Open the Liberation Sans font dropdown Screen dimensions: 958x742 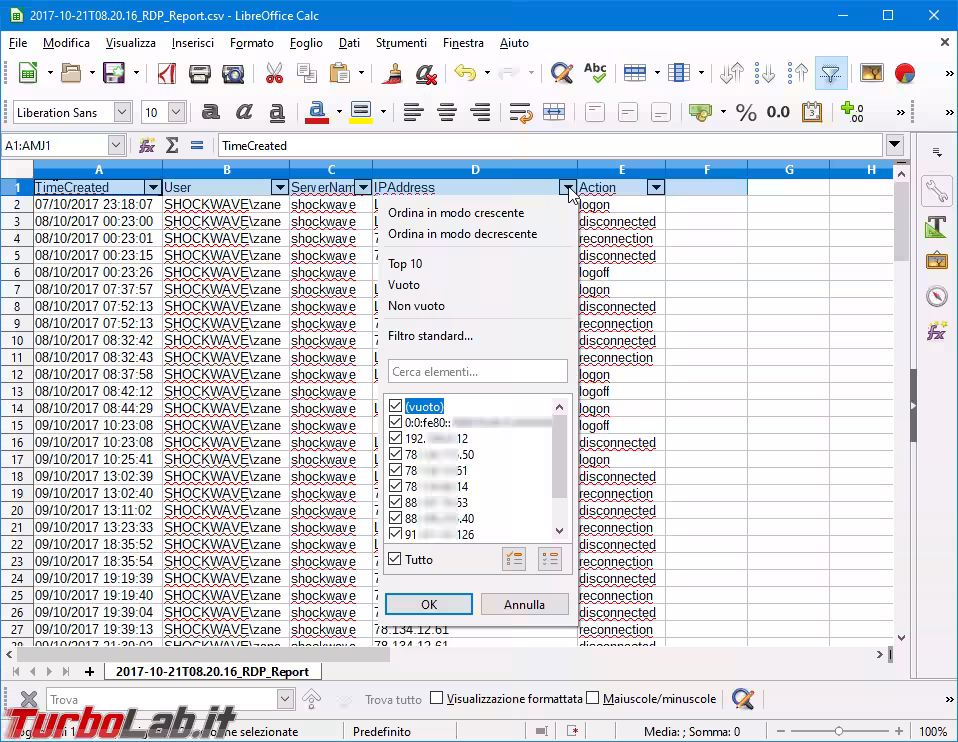pyautogui.click(x=122, y=113)
